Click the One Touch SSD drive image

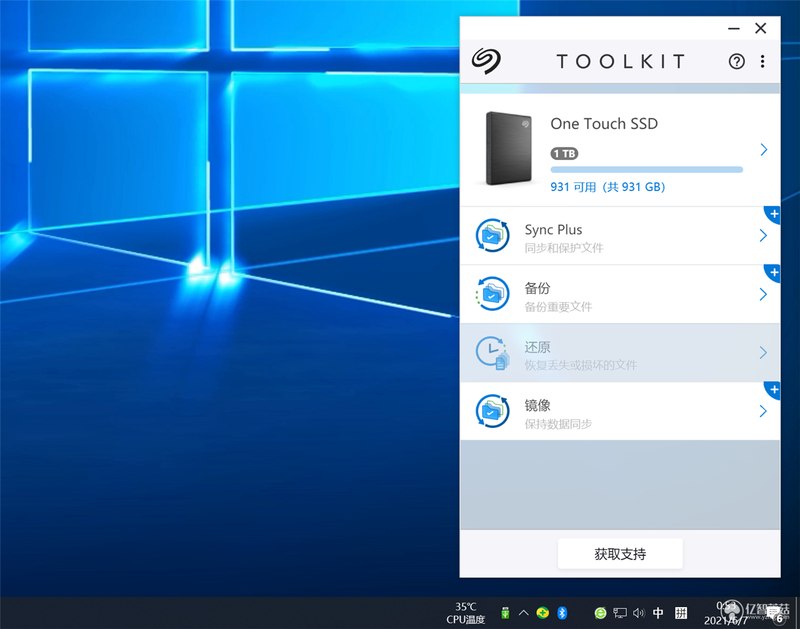coord(508,148)
